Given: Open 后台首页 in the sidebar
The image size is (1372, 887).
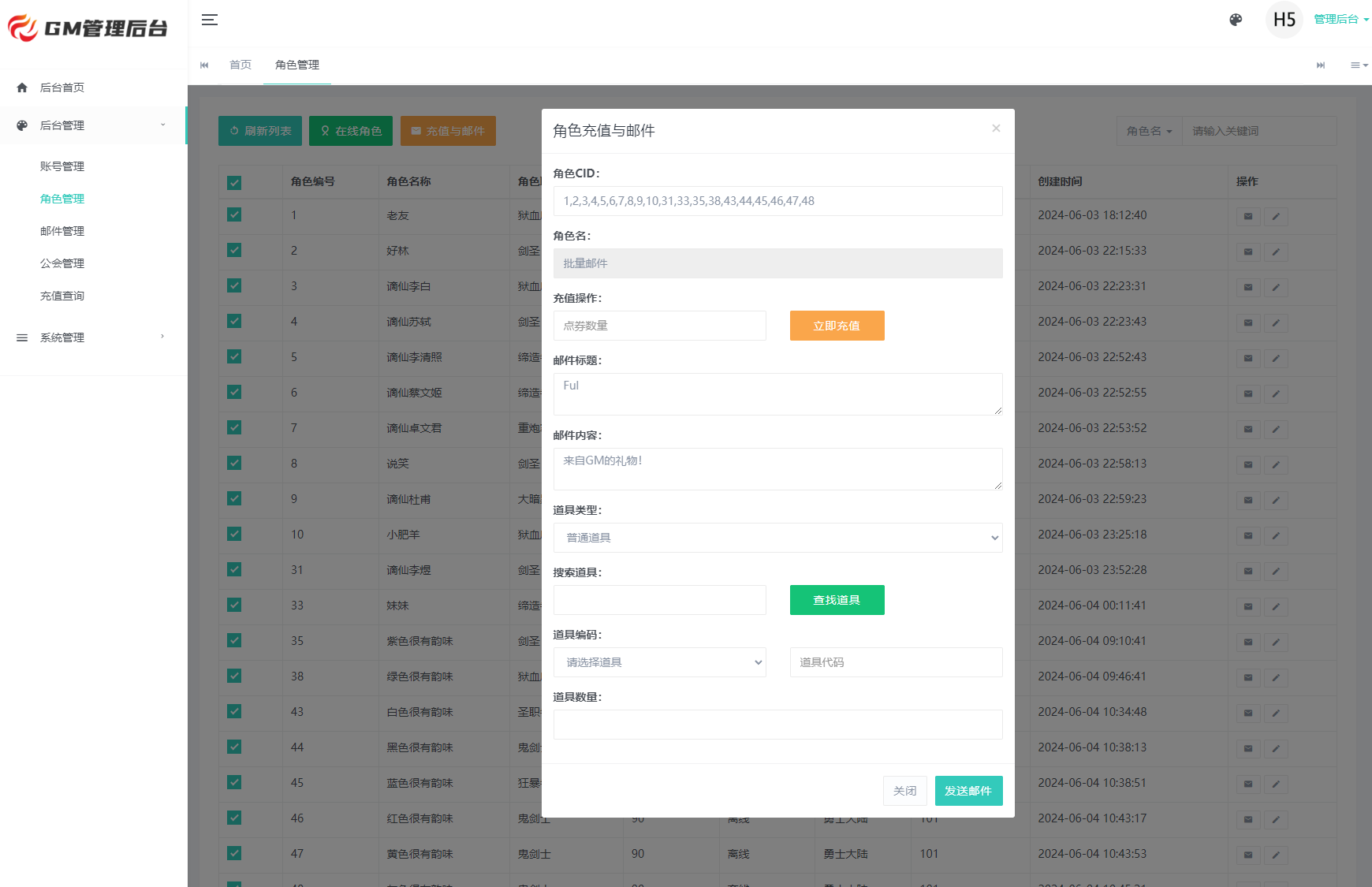Looking at the screenshot, I should point(93,88).
